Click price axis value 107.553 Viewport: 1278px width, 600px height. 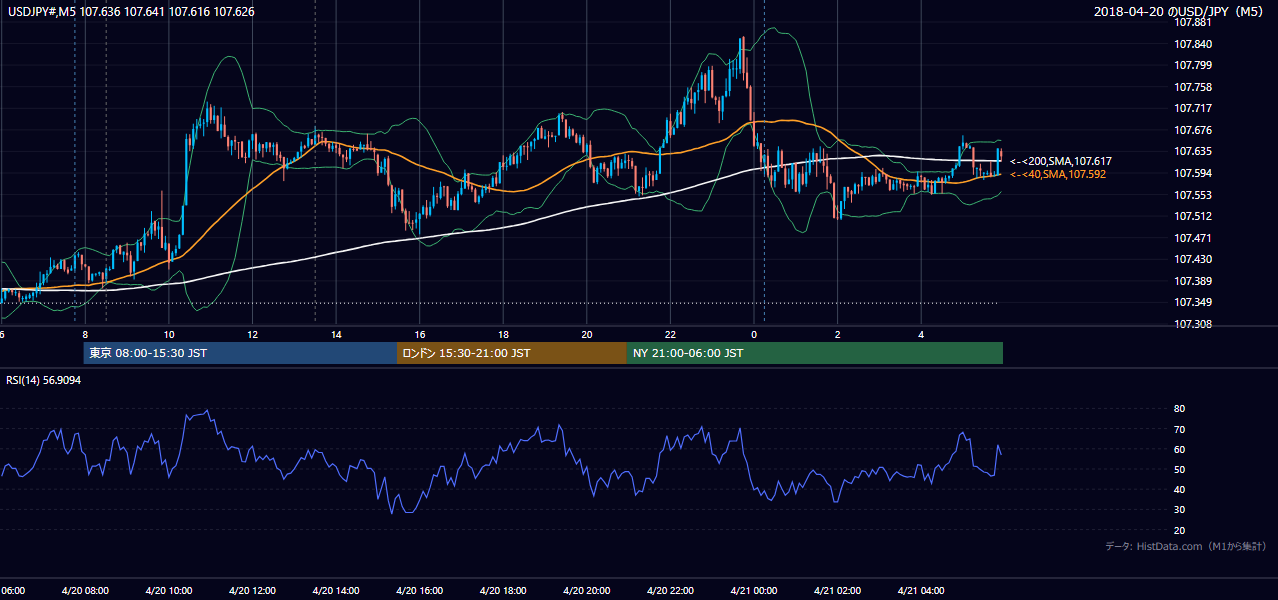coord(1195,195)
